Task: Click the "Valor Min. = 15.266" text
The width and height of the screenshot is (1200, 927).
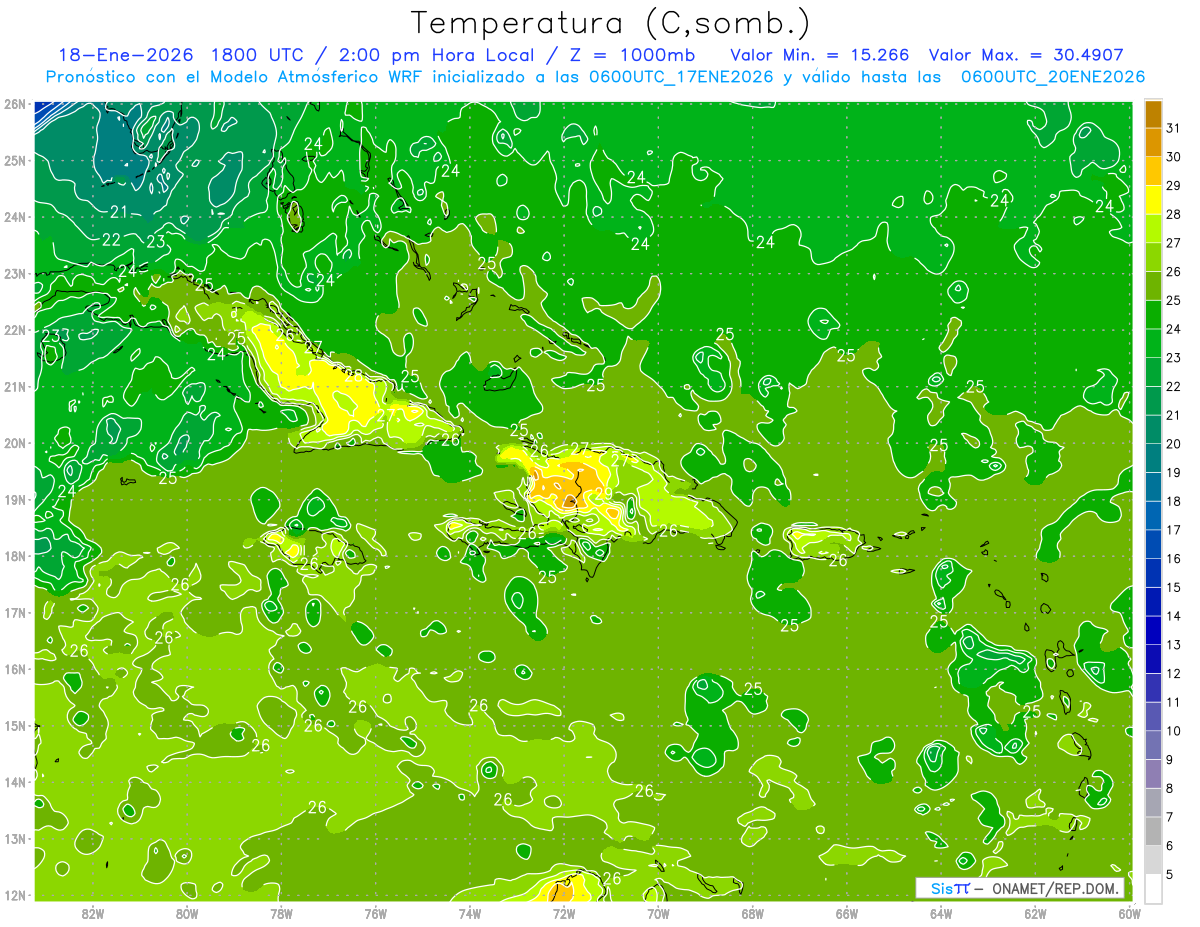Action: point(820,55)
